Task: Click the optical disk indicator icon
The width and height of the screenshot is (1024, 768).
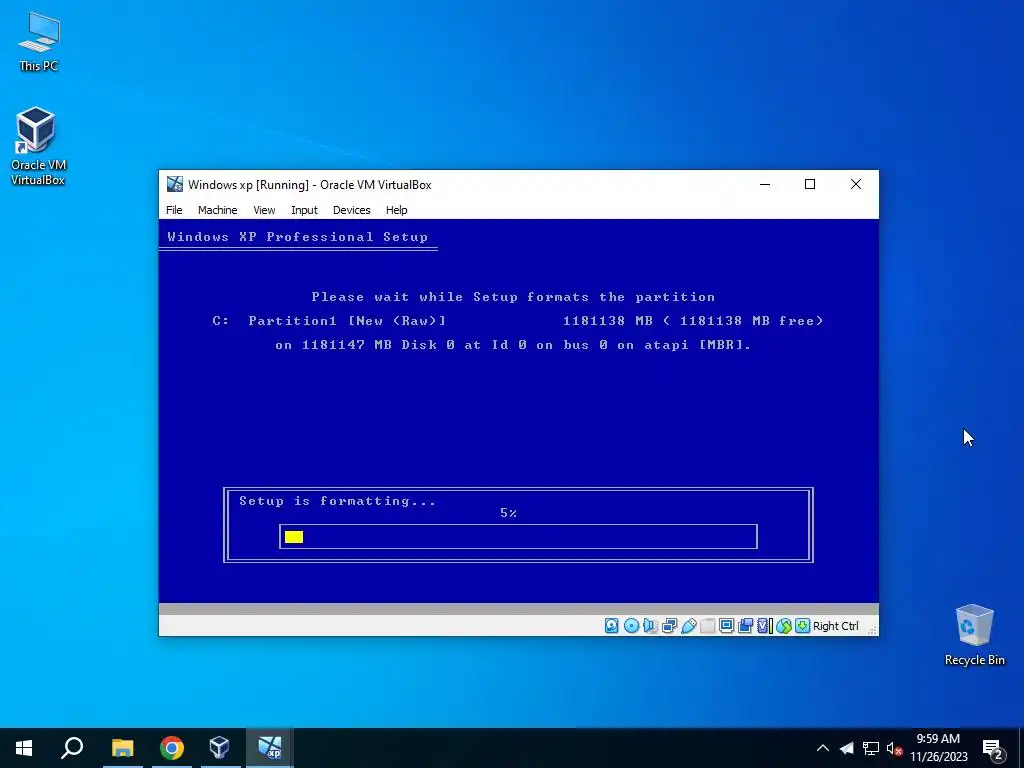Action: point(631,626)
